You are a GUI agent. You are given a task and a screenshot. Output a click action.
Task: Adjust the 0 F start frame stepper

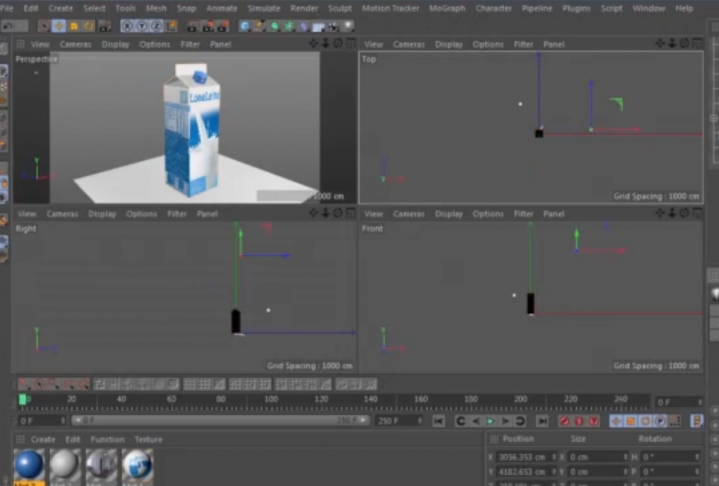(62, 421)
